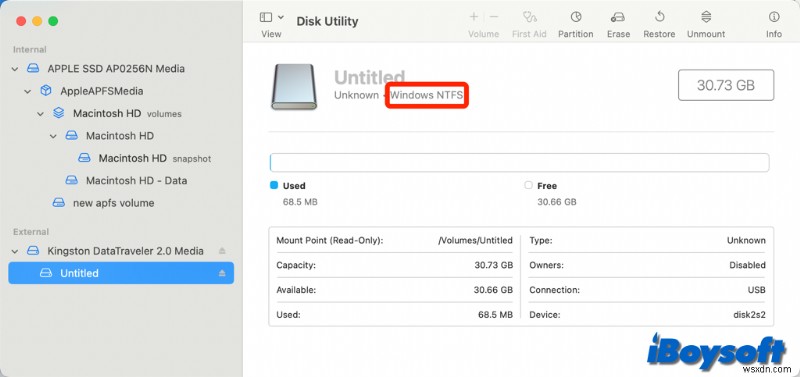Image resolution: width=800 pixels, height=377 pixels.
Task: Click the 30.73 GB capacity box
Action: pyautogui.click(x=726, y=85)
